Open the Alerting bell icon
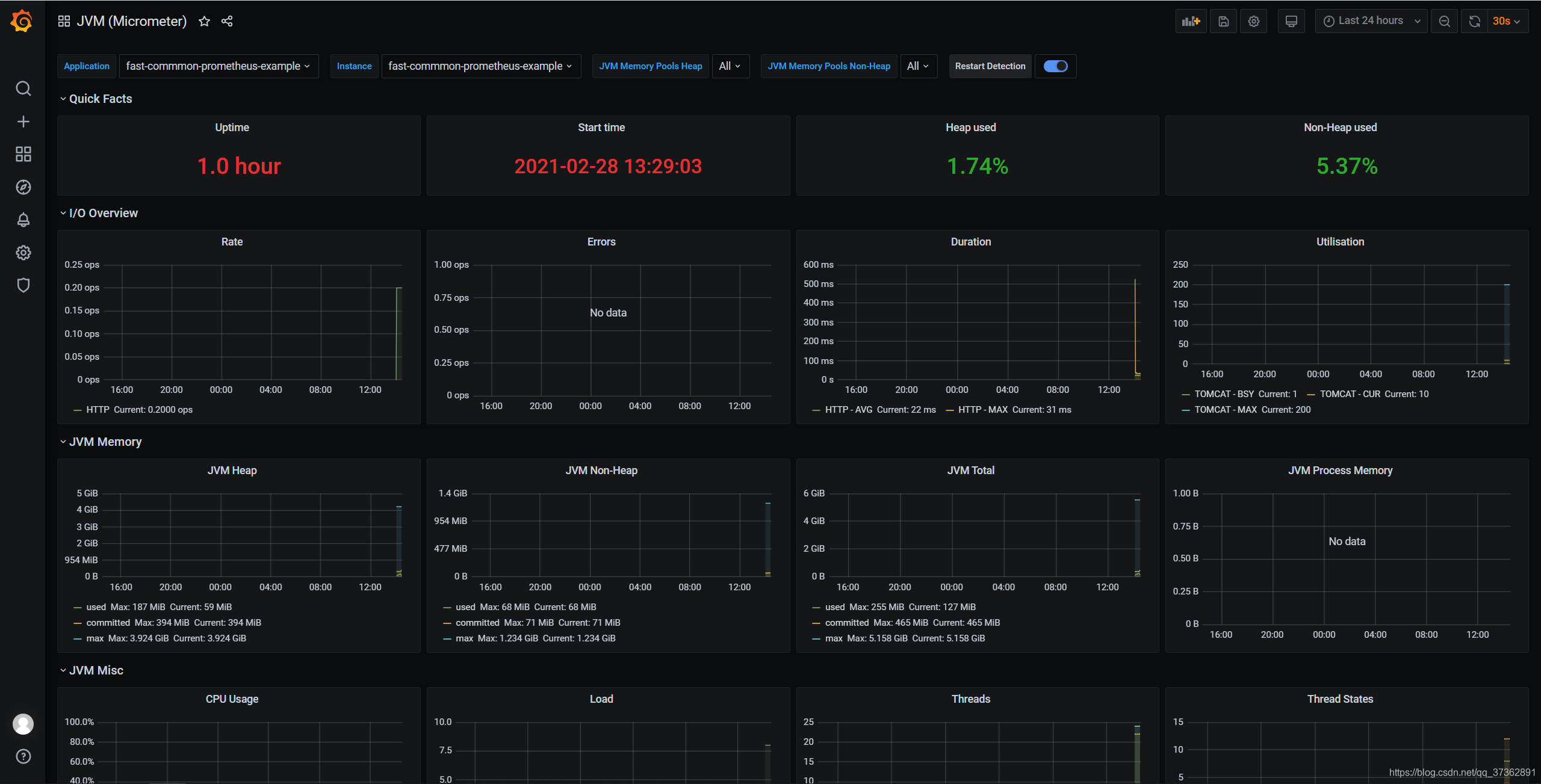Viewport: 1541px width, 784px height. coord(23,220)
